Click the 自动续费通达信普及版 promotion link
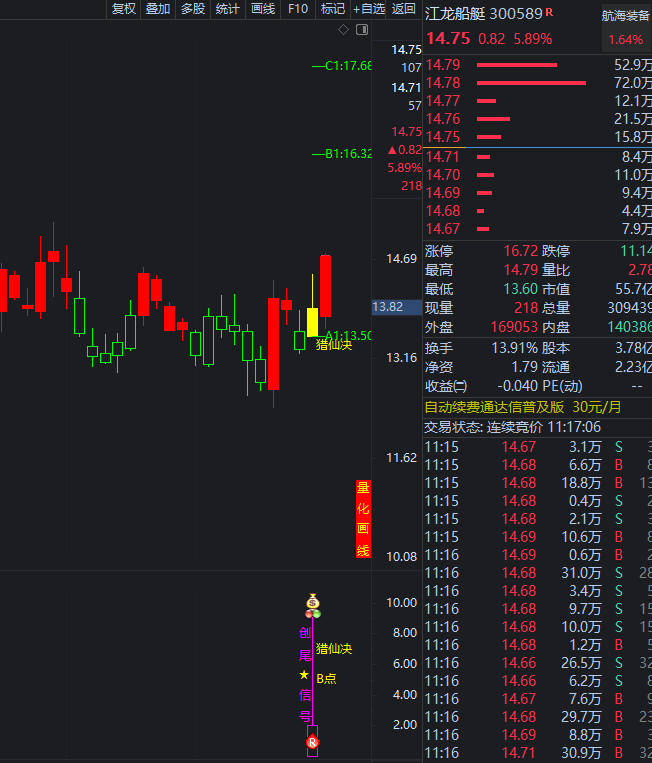The image size is (652, 763). (523, 407)
